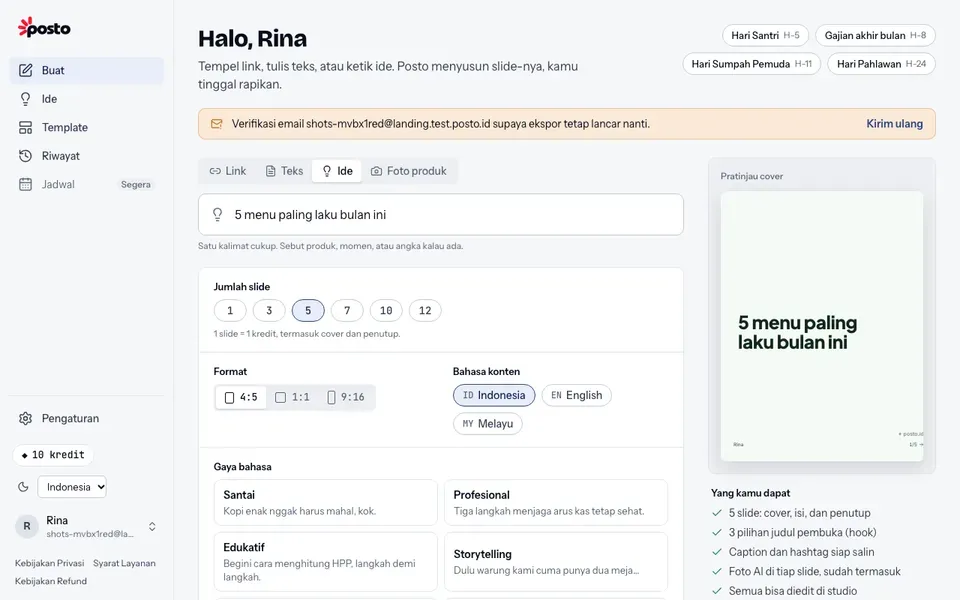Choose the Storytelling tone card

point(556,561)
